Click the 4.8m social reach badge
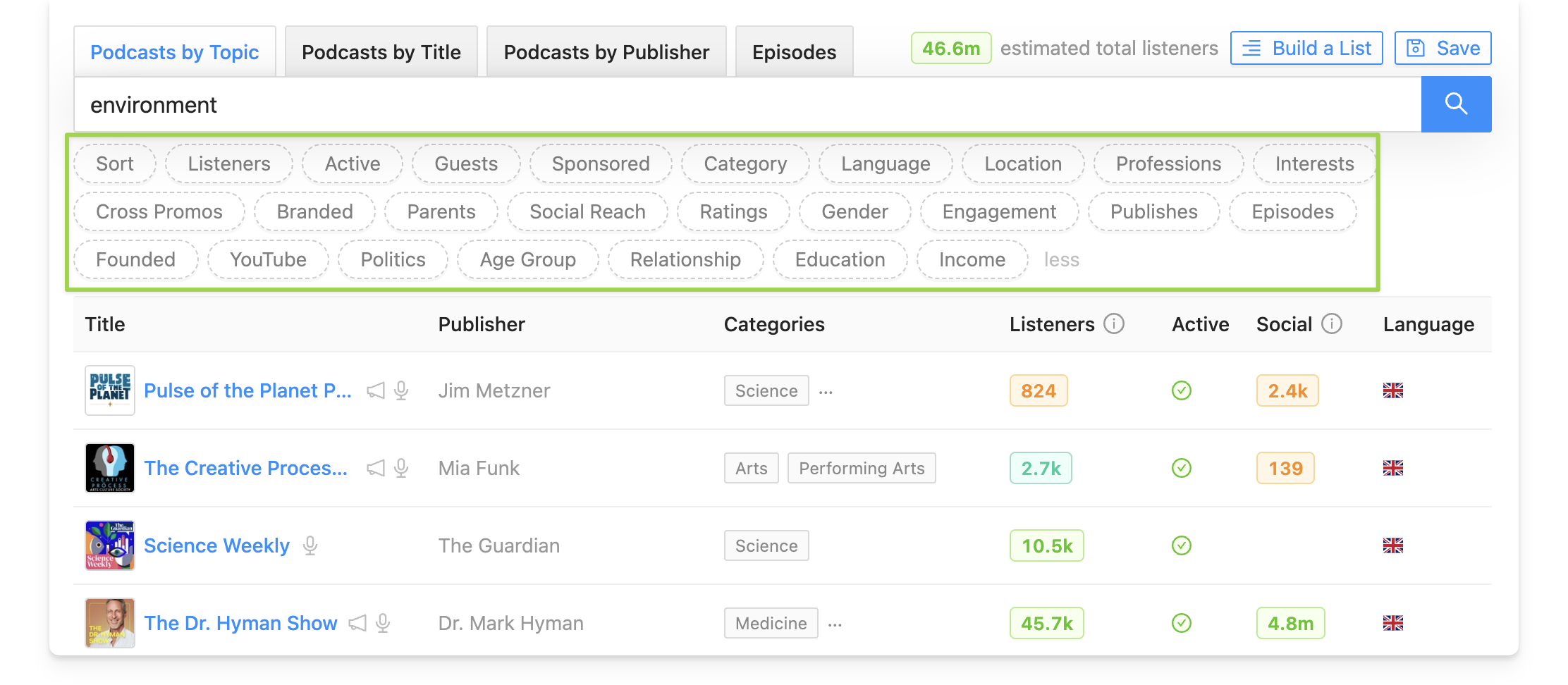 pyautogui.click(x=1290, y=623)
